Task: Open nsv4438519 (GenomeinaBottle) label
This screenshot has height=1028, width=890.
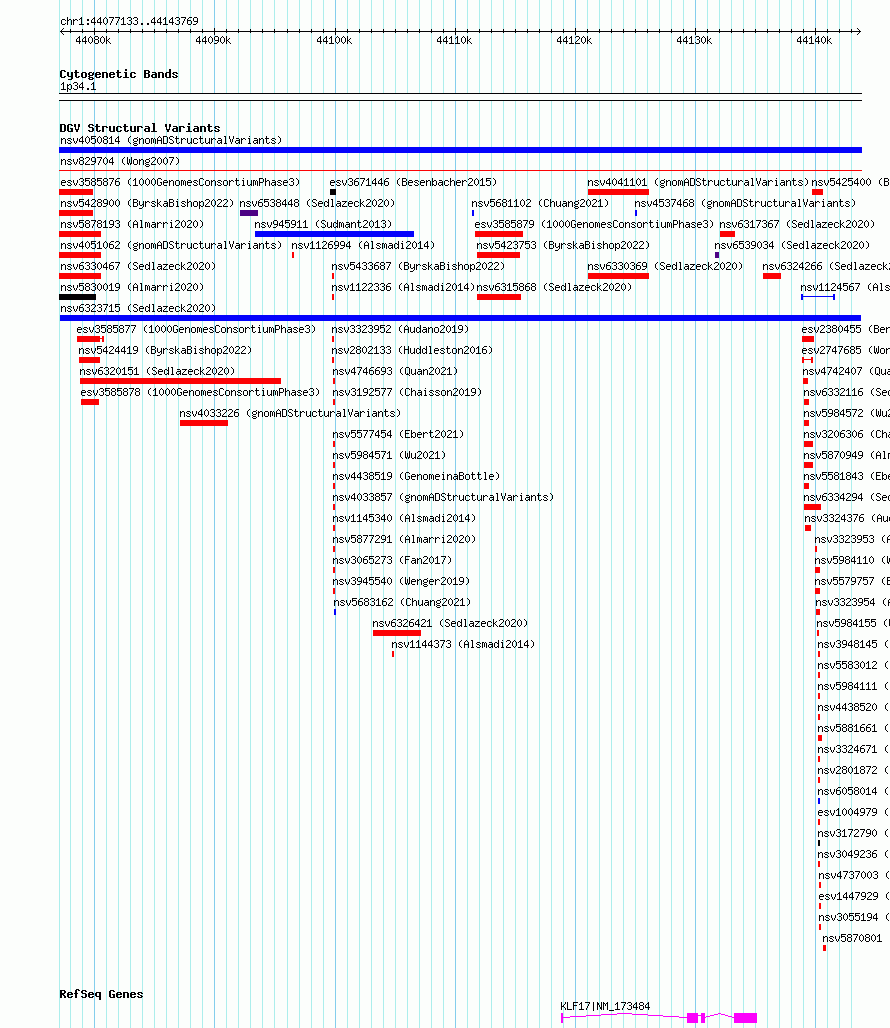Action: coord(416,476)
